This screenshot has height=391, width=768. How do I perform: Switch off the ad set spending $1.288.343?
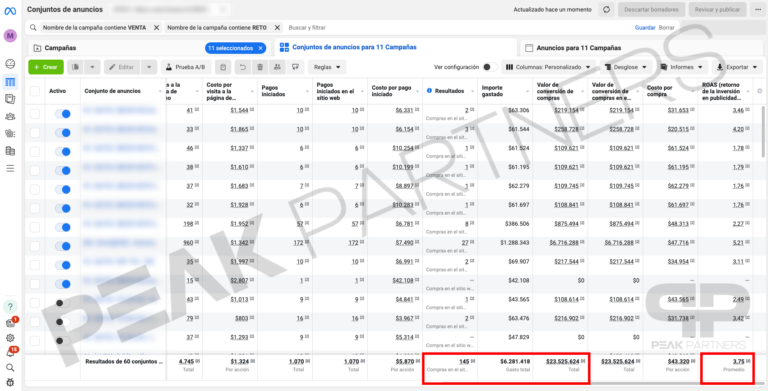click(x=63, y=246)
